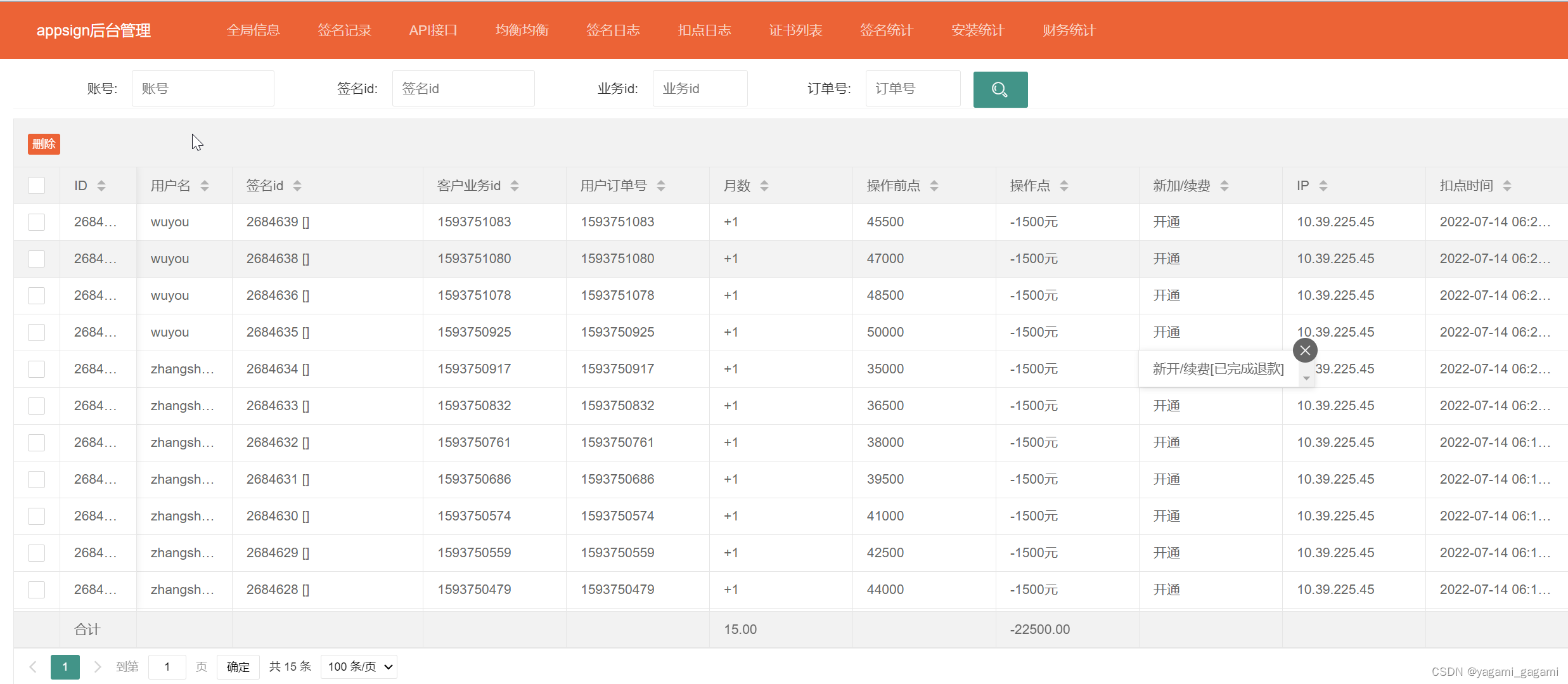
Task: Check row with 签名id 2684629
Action: coord(37,553)
